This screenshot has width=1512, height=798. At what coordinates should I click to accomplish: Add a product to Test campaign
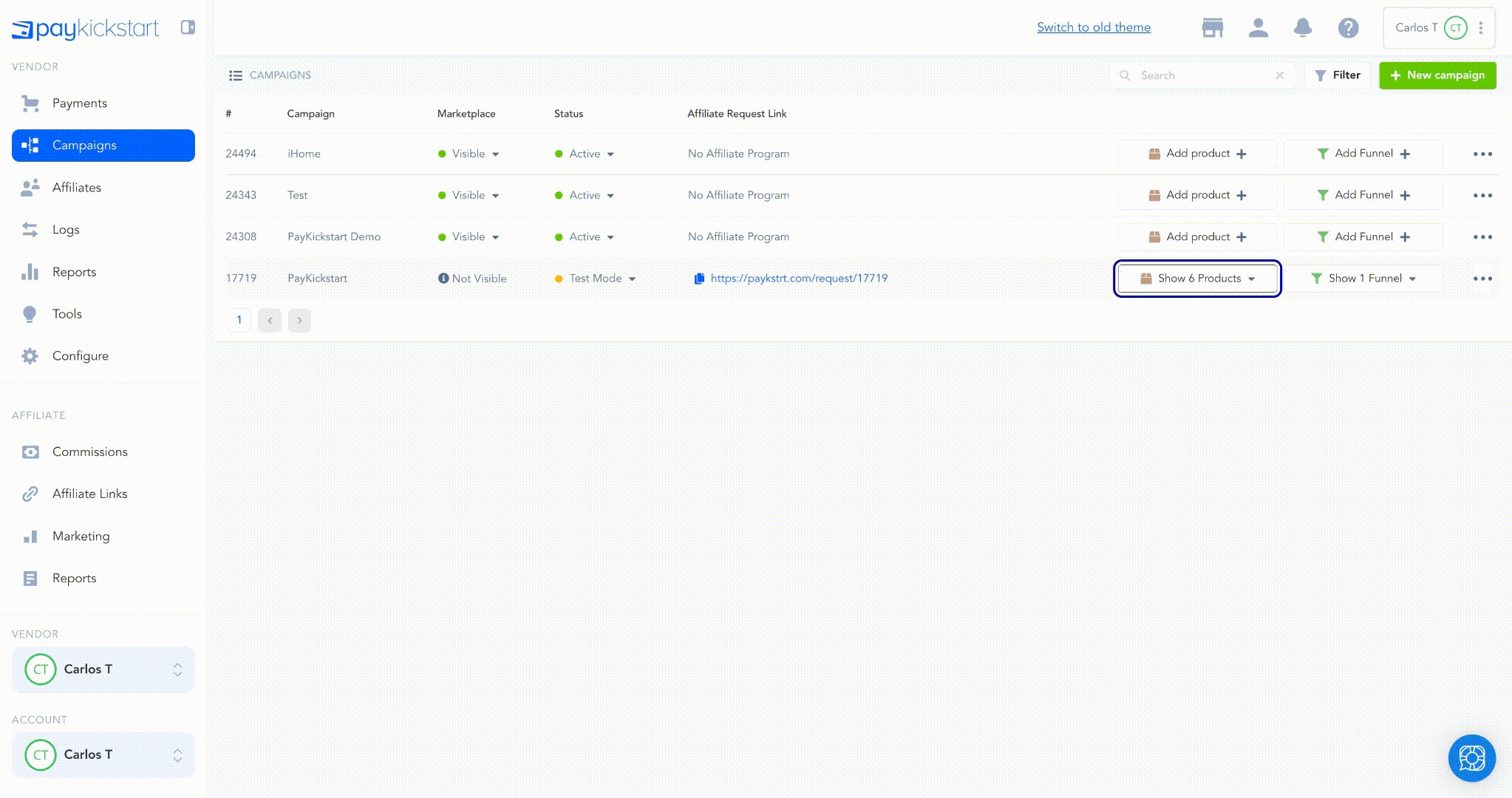point(1197,195)
